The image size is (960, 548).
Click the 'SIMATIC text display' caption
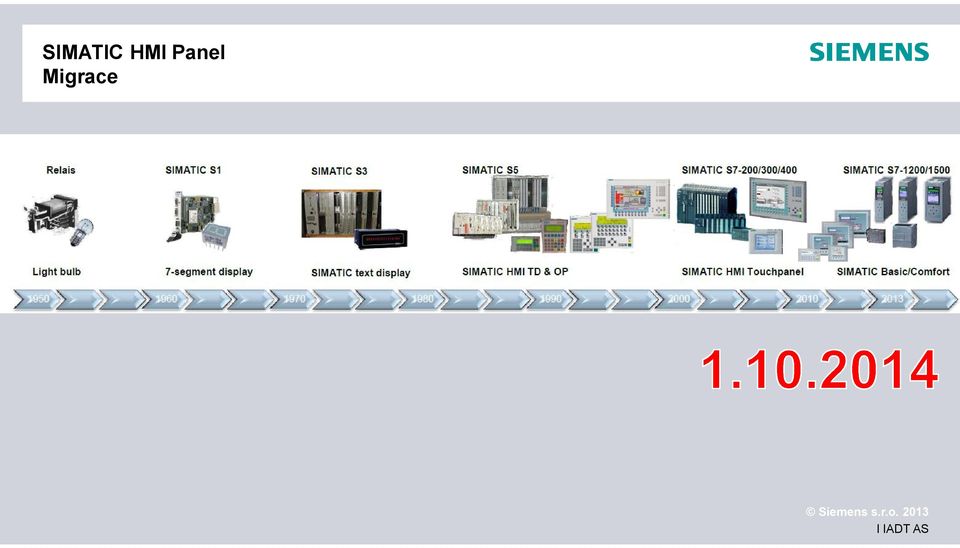(361, 273)
